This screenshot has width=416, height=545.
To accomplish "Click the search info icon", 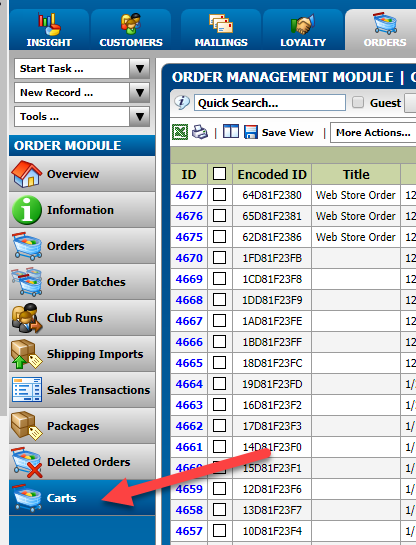I will click(x=182, y=103).
